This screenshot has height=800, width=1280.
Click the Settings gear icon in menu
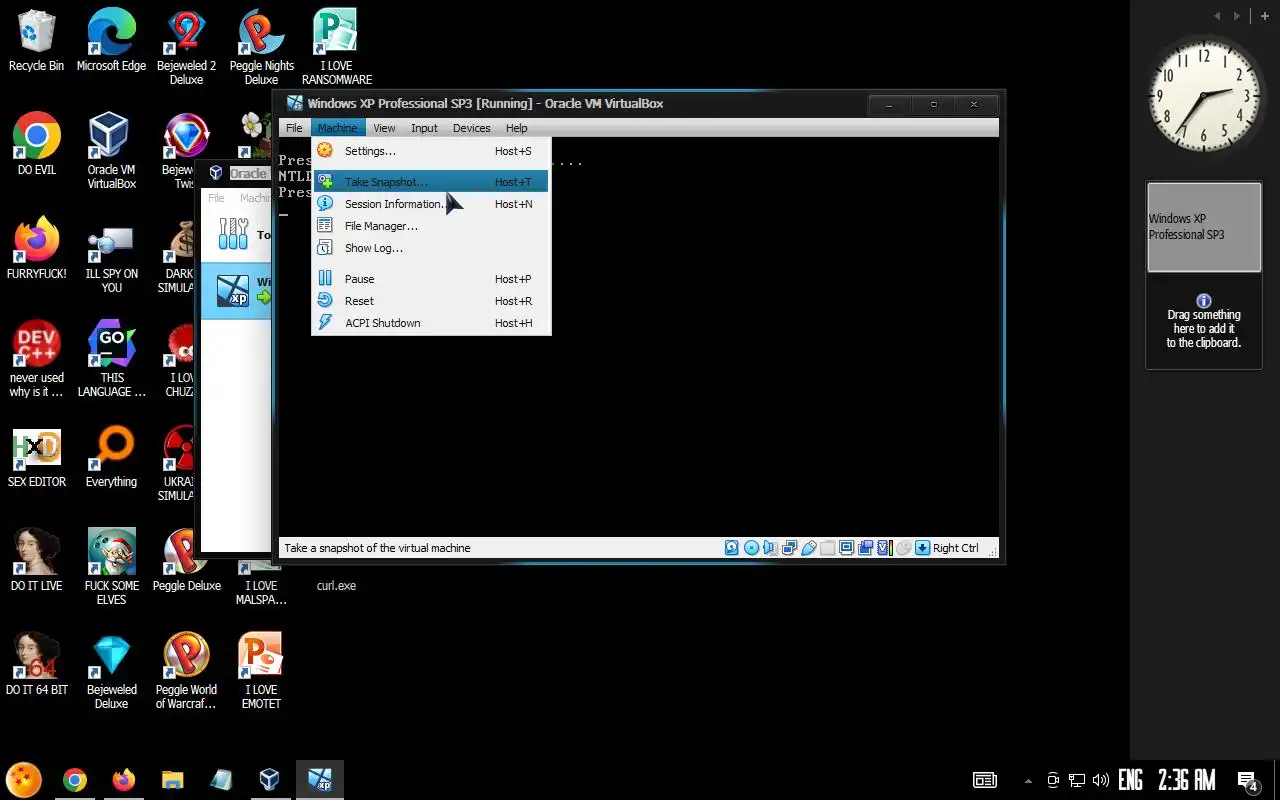pyautogui.click(x=325, y=151)
